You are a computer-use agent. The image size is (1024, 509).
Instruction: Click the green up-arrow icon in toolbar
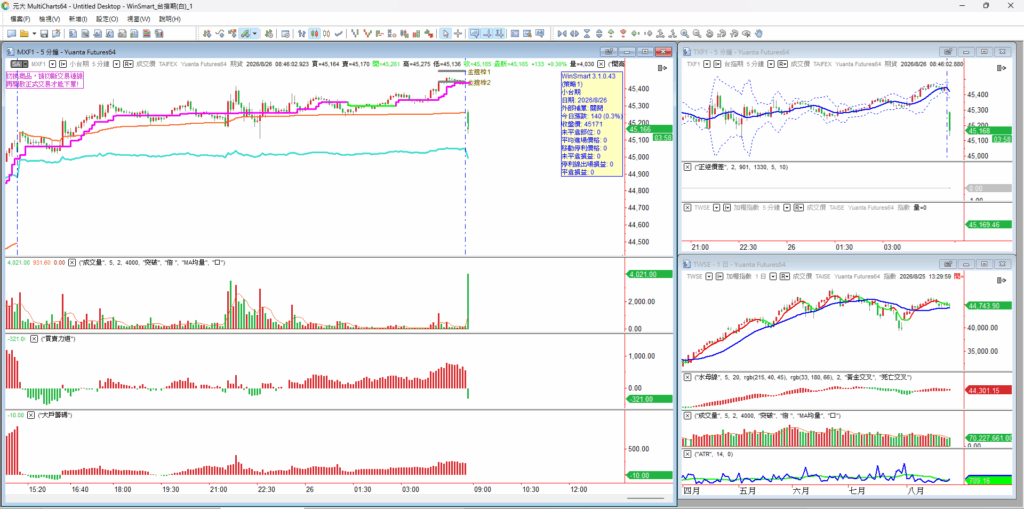click(611, 33)
